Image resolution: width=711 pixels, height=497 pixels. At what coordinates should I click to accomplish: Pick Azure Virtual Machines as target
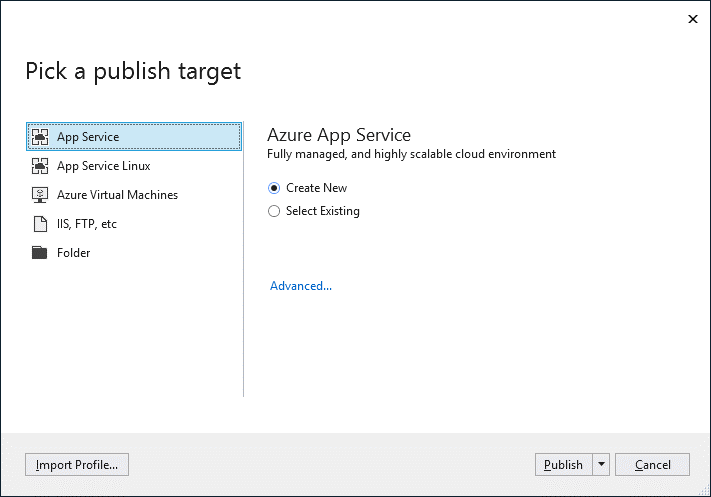point(117,195)
